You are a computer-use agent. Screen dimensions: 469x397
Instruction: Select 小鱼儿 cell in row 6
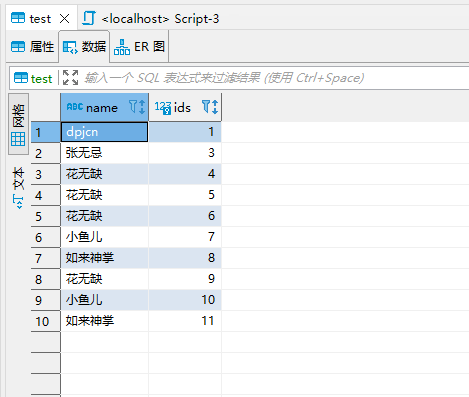(104, 237)
